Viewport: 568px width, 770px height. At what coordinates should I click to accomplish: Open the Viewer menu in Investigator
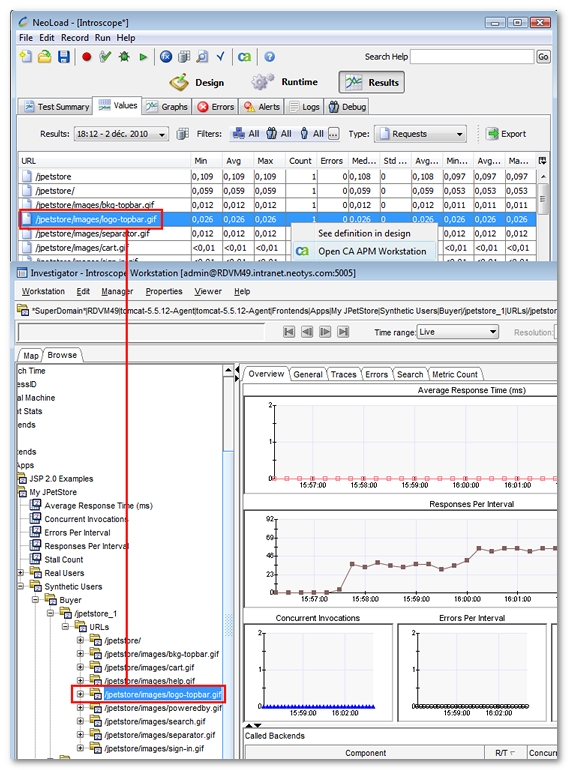coord(208,291)
